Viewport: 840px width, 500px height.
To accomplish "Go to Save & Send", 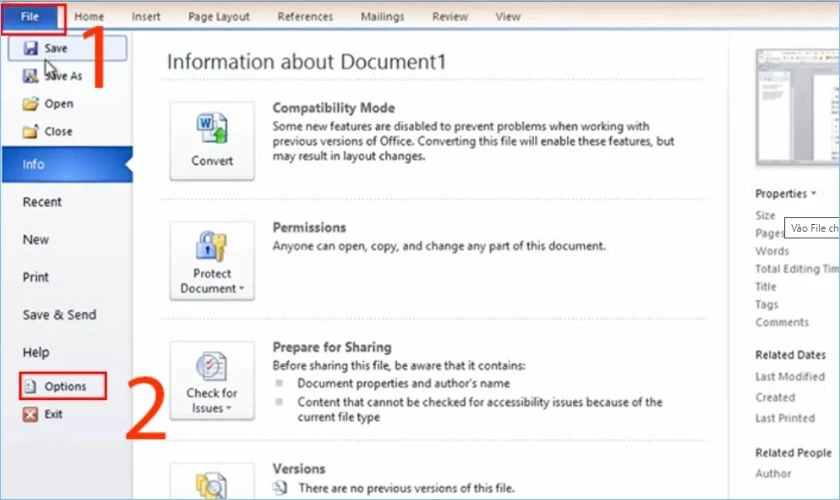I will pos(59,315).
